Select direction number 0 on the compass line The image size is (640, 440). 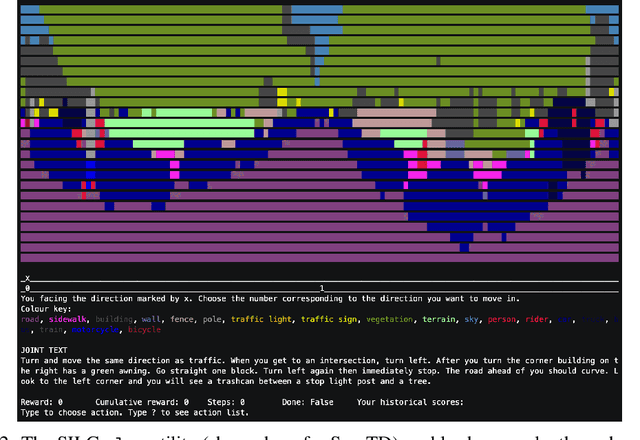pyautogui.click(x=27, y=288)
